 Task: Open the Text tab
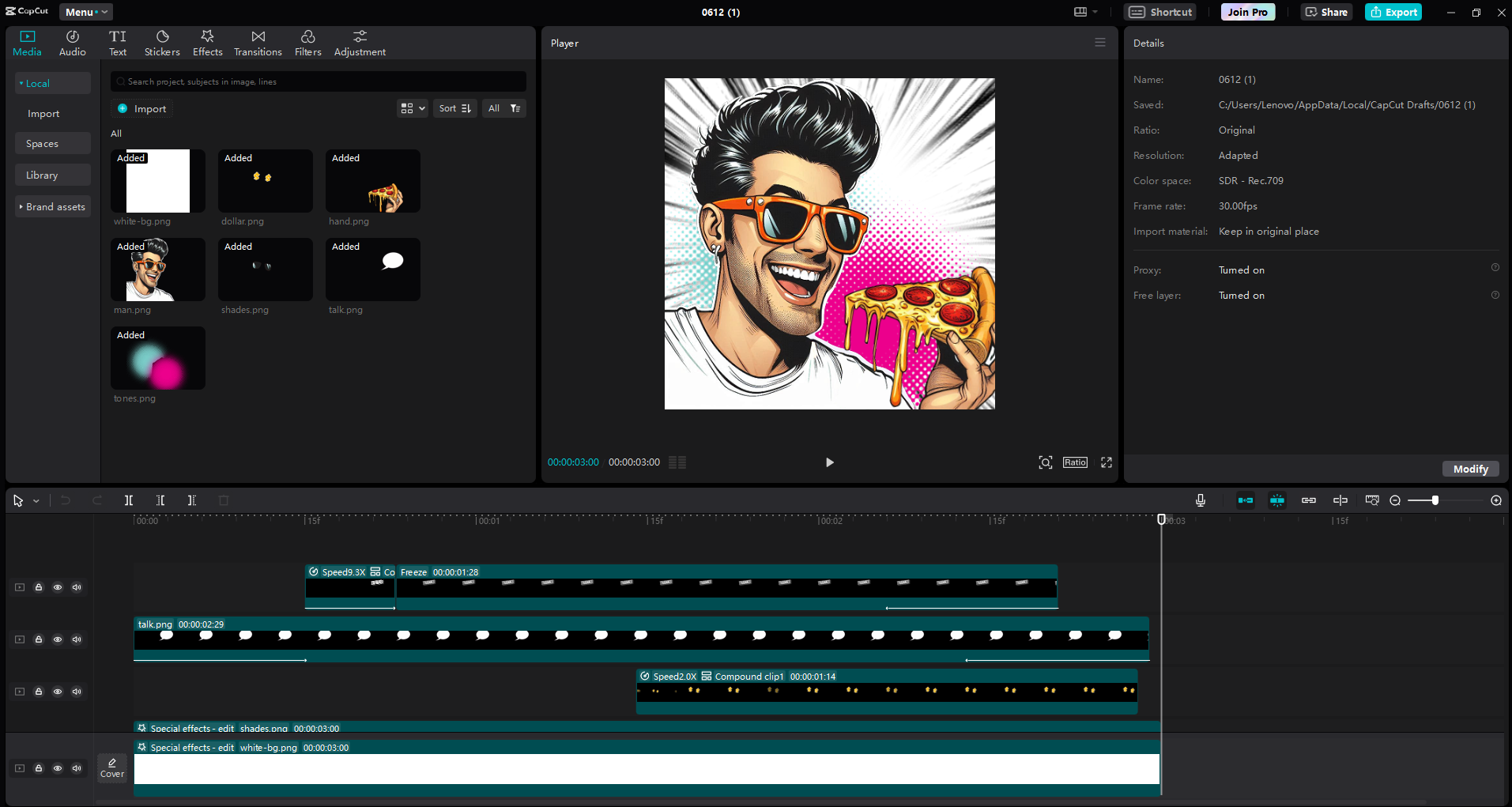(x=118, y=43)
